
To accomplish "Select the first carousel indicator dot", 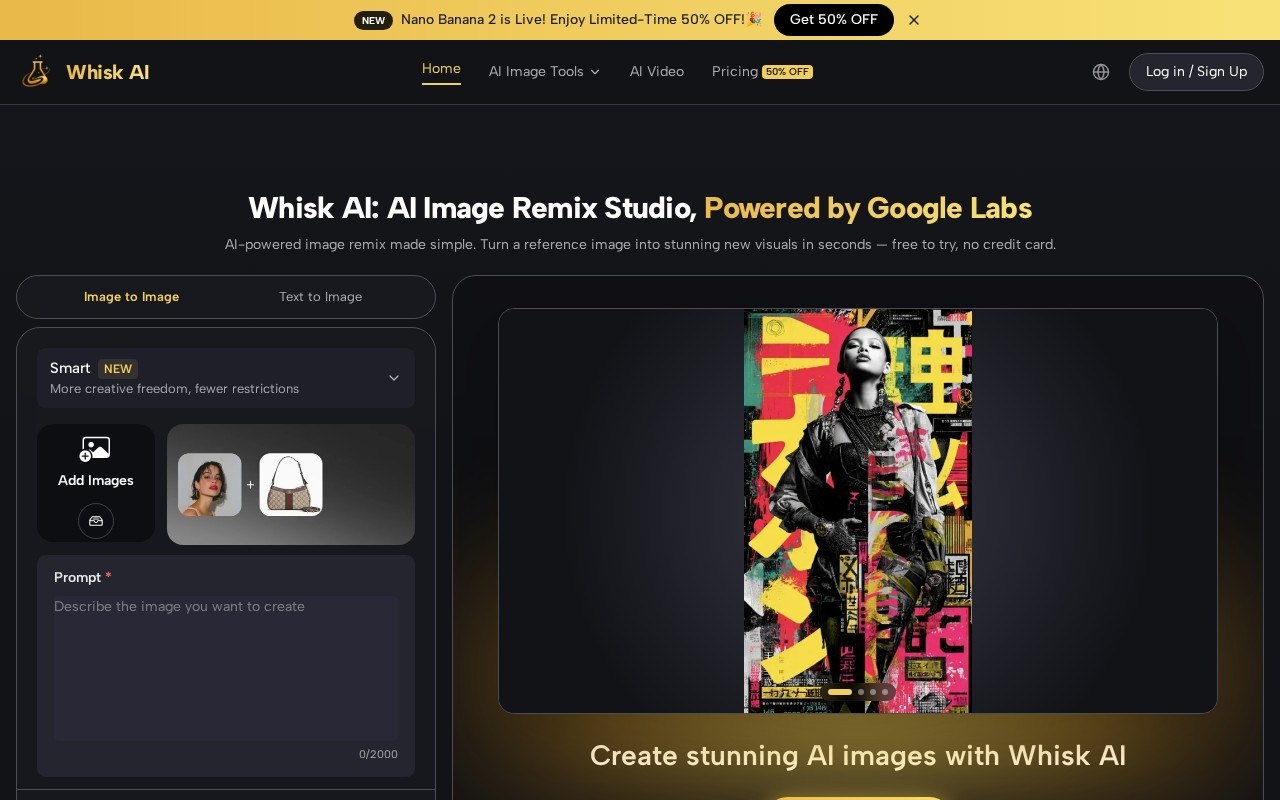I will tap(840, 692).
